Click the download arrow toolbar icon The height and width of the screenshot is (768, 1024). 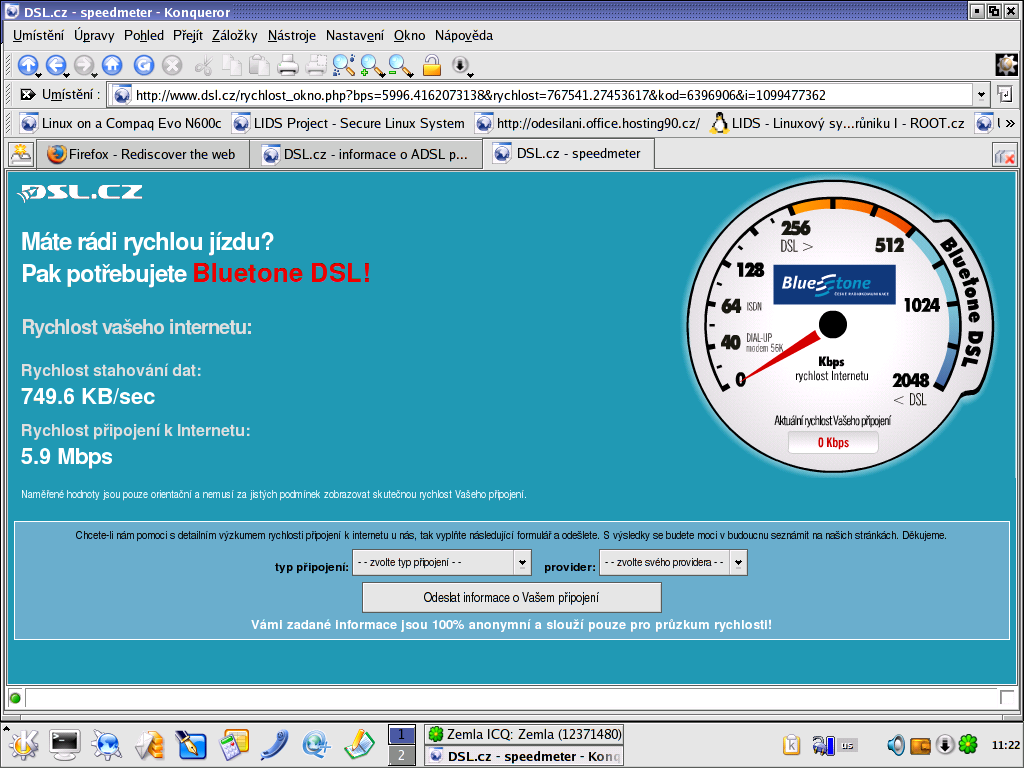click(460, 65)
